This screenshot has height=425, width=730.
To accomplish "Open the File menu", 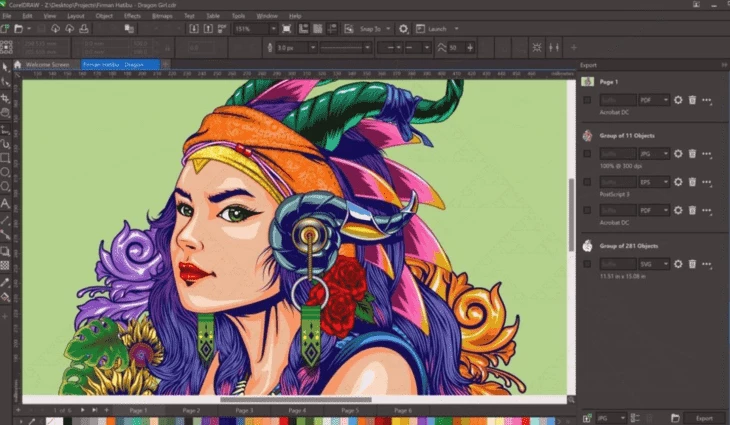I will click(x=7, y=16).
